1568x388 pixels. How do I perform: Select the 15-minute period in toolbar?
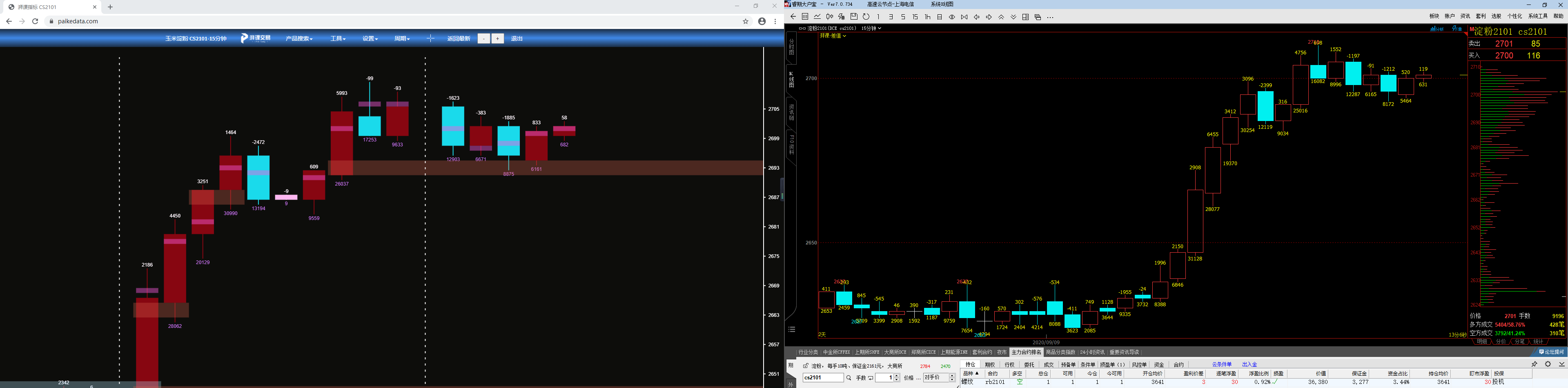915,17
